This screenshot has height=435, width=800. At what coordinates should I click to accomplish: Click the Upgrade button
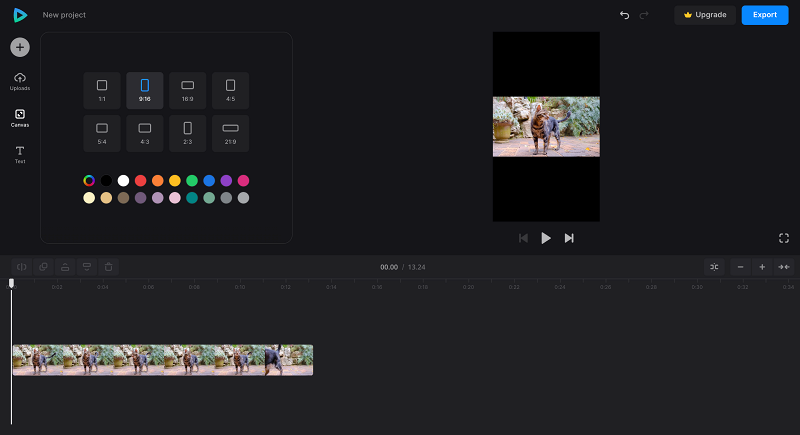705,15
